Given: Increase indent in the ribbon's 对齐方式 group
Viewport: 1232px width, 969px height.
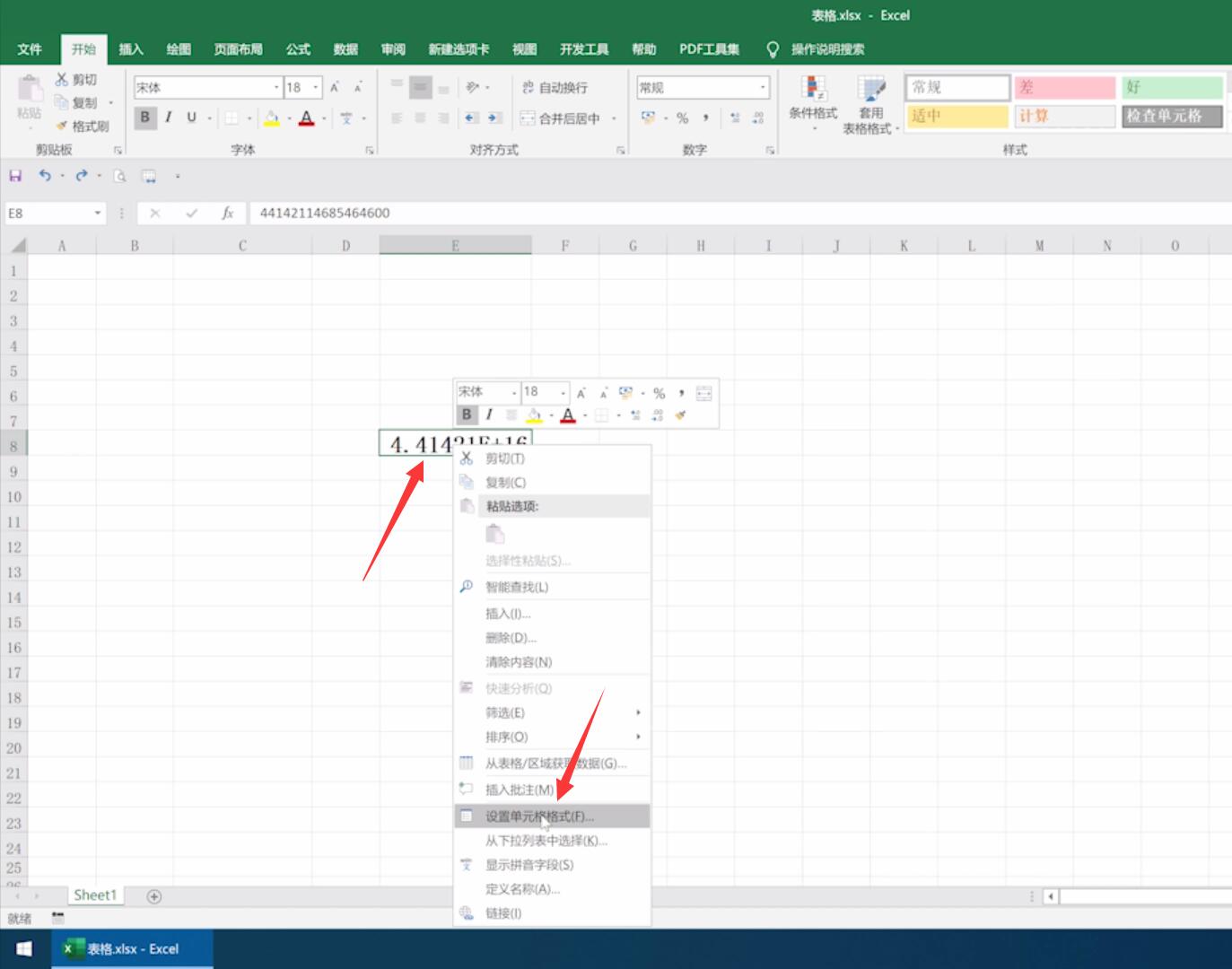Looking at the screenshot, I should [x=494, y=118].
